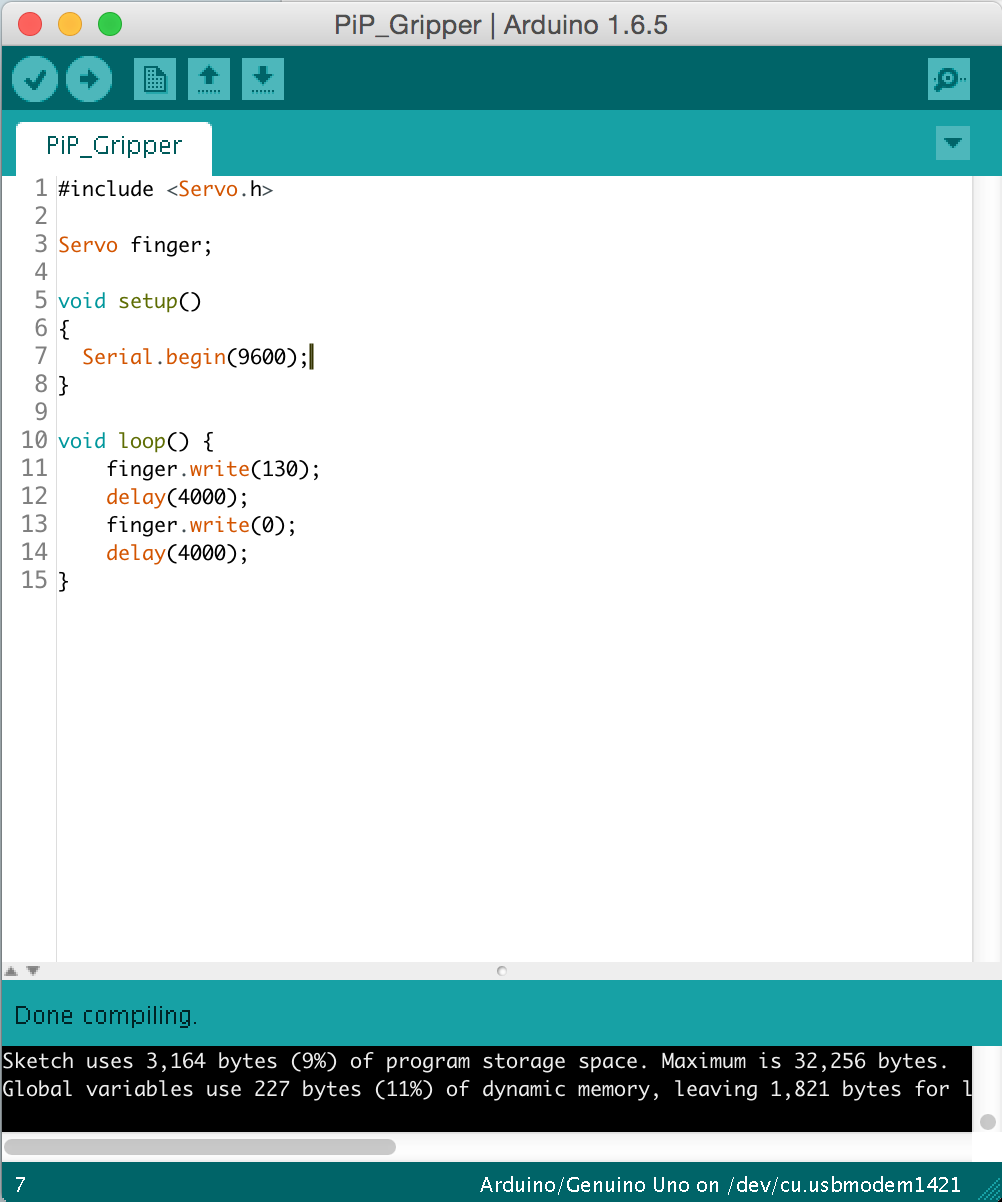Create a new sketch via the New icon
The image size is (1002, 1202).
coord(154,79)
